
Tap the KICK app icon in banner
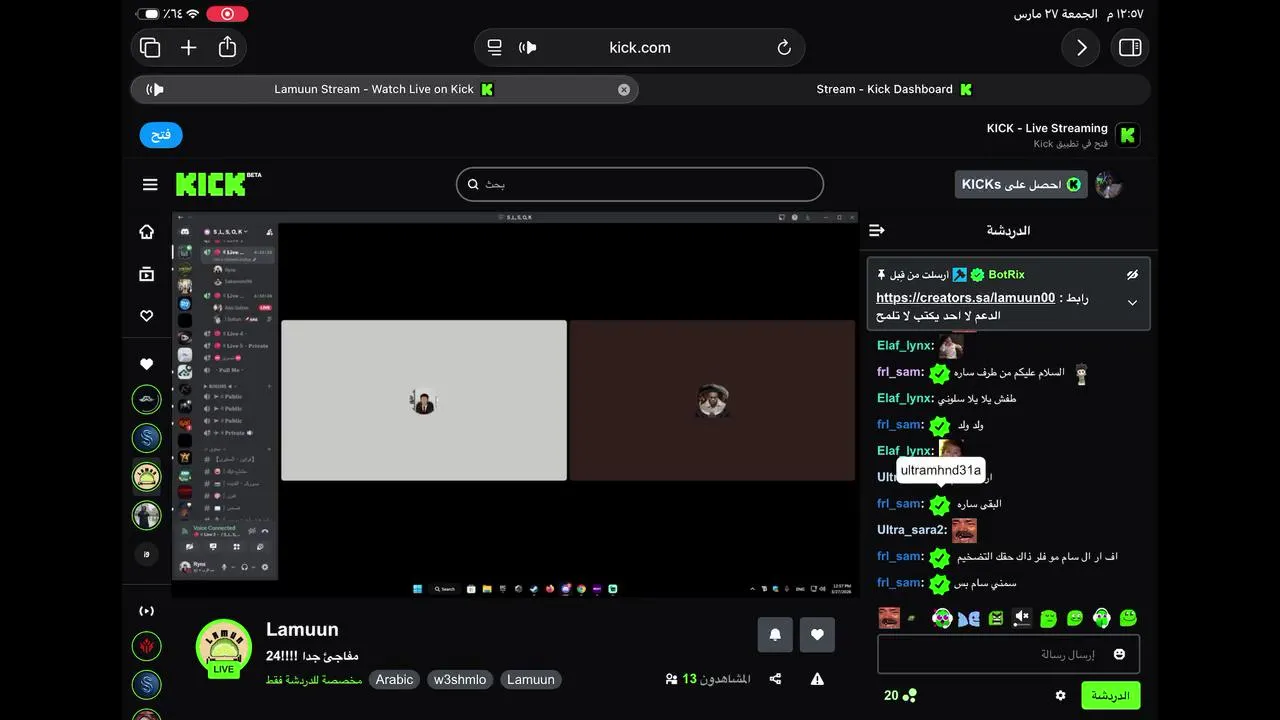[1128, 135]
